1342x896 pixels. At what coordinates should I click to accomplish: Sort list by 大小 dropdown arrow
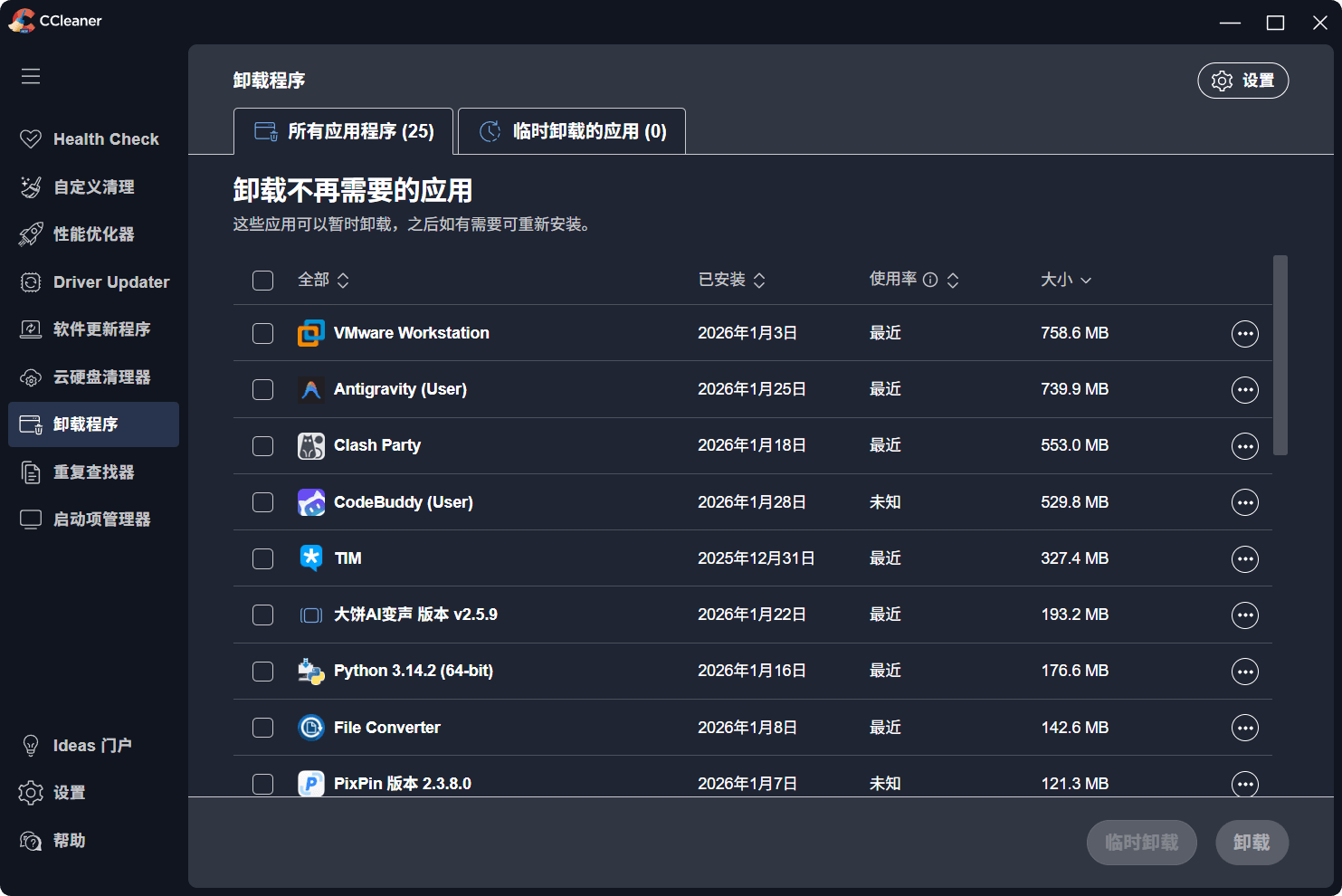point(1086,281)
